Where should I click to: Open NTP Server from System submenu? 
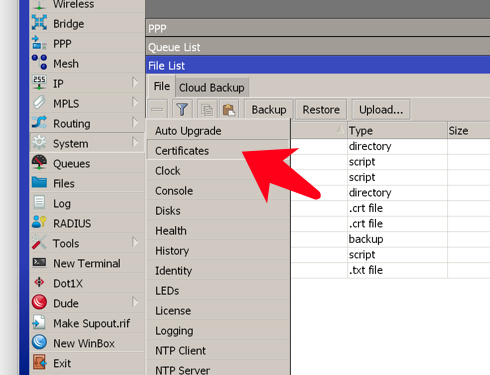point(218,368)
